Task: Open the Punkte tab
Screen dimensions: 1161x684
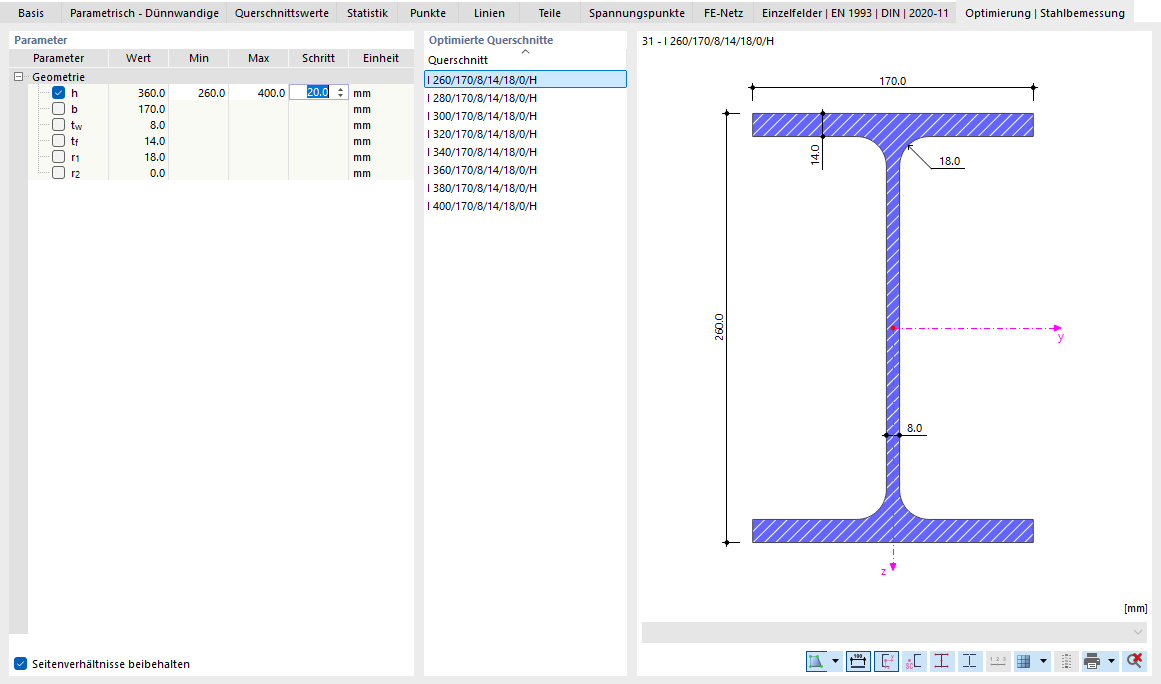Action: click(x=428, y=13)
